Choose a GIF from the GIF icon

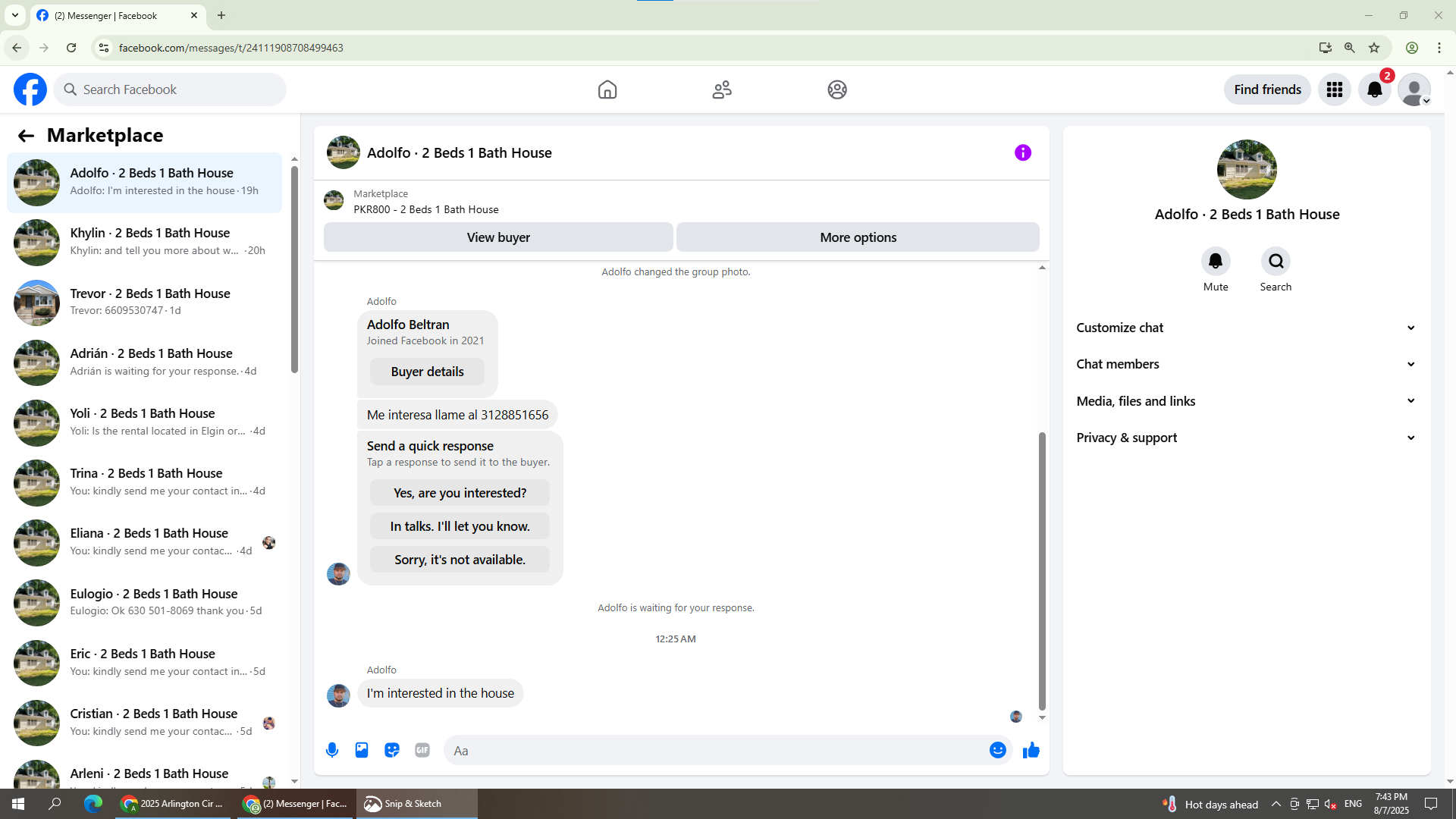click(422, 750)
